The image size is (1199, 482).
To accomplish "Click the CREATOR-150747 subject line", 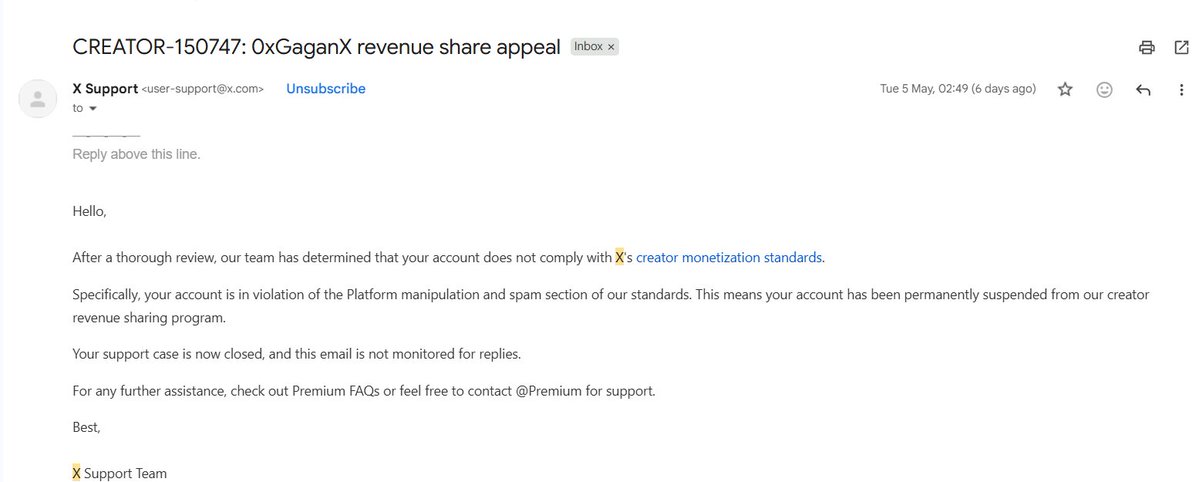I will point(317,47).
